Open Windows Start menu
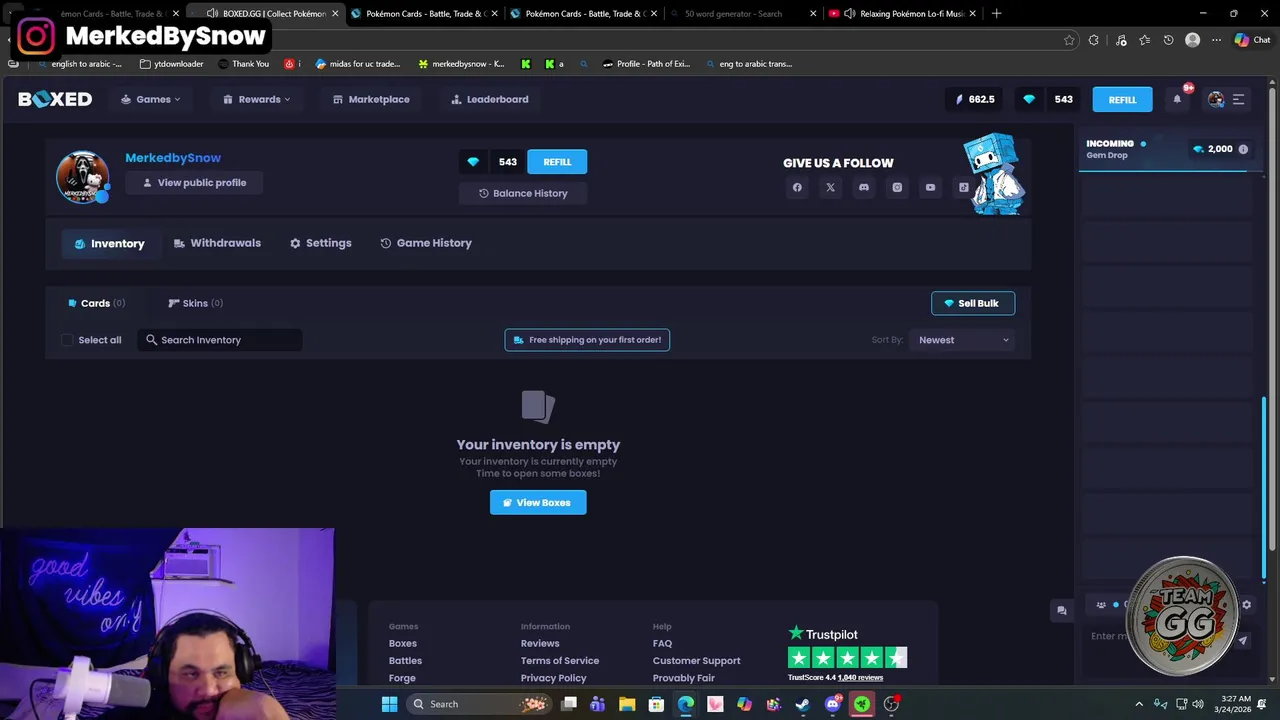This screenshot has height=720, width=1280. point(389,704)
